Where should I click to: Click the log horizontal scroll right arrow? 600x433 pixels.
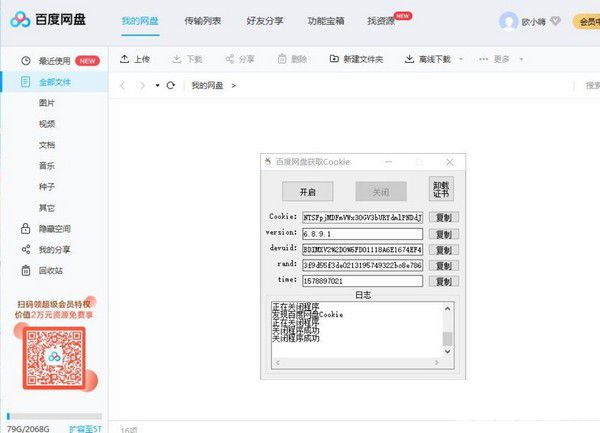click(x=437, y=363)
